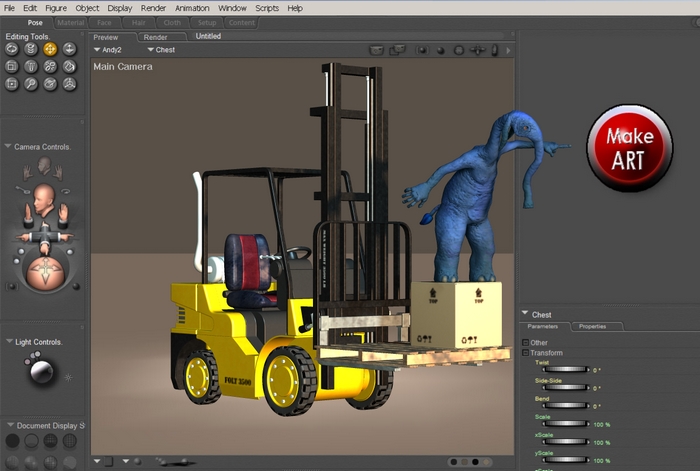Click the Make ART red button
Screen dimensions: 700x471
click(x=629, y=147)
